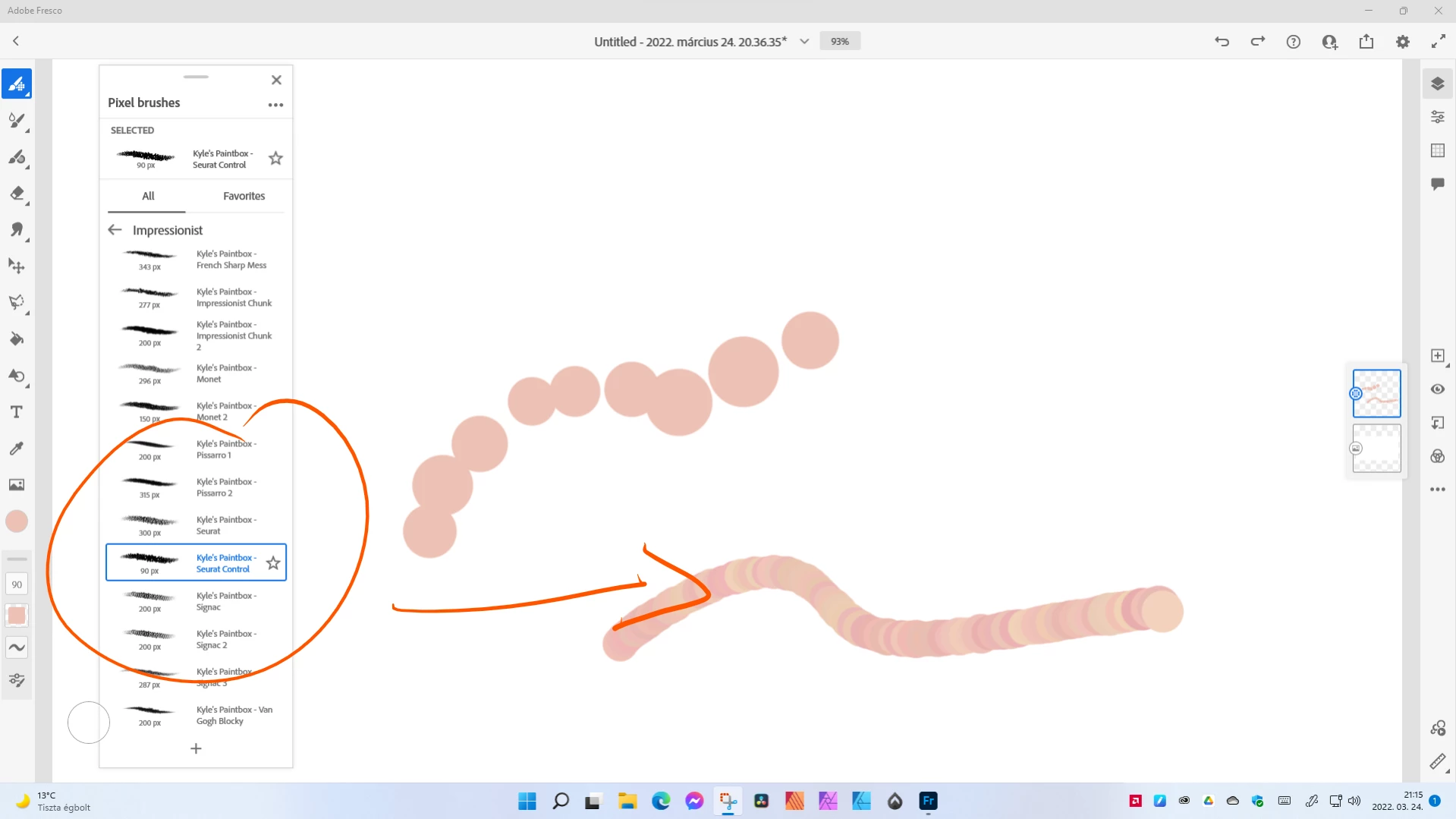Switch to the Favorites tab
Screen dimensions: 1456x819
244,196
